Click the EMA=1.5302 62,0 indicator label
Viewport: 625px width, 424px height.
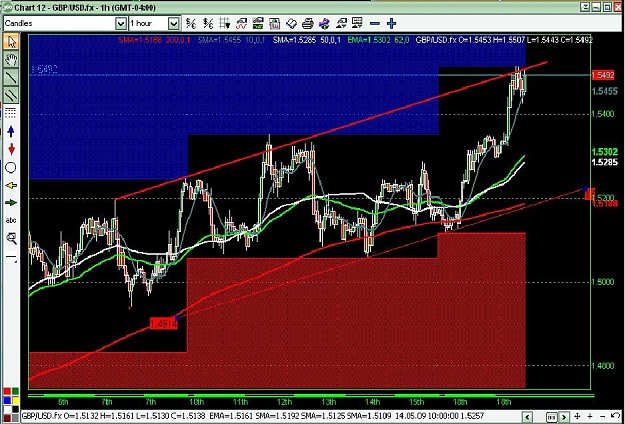tap(379, 40)
